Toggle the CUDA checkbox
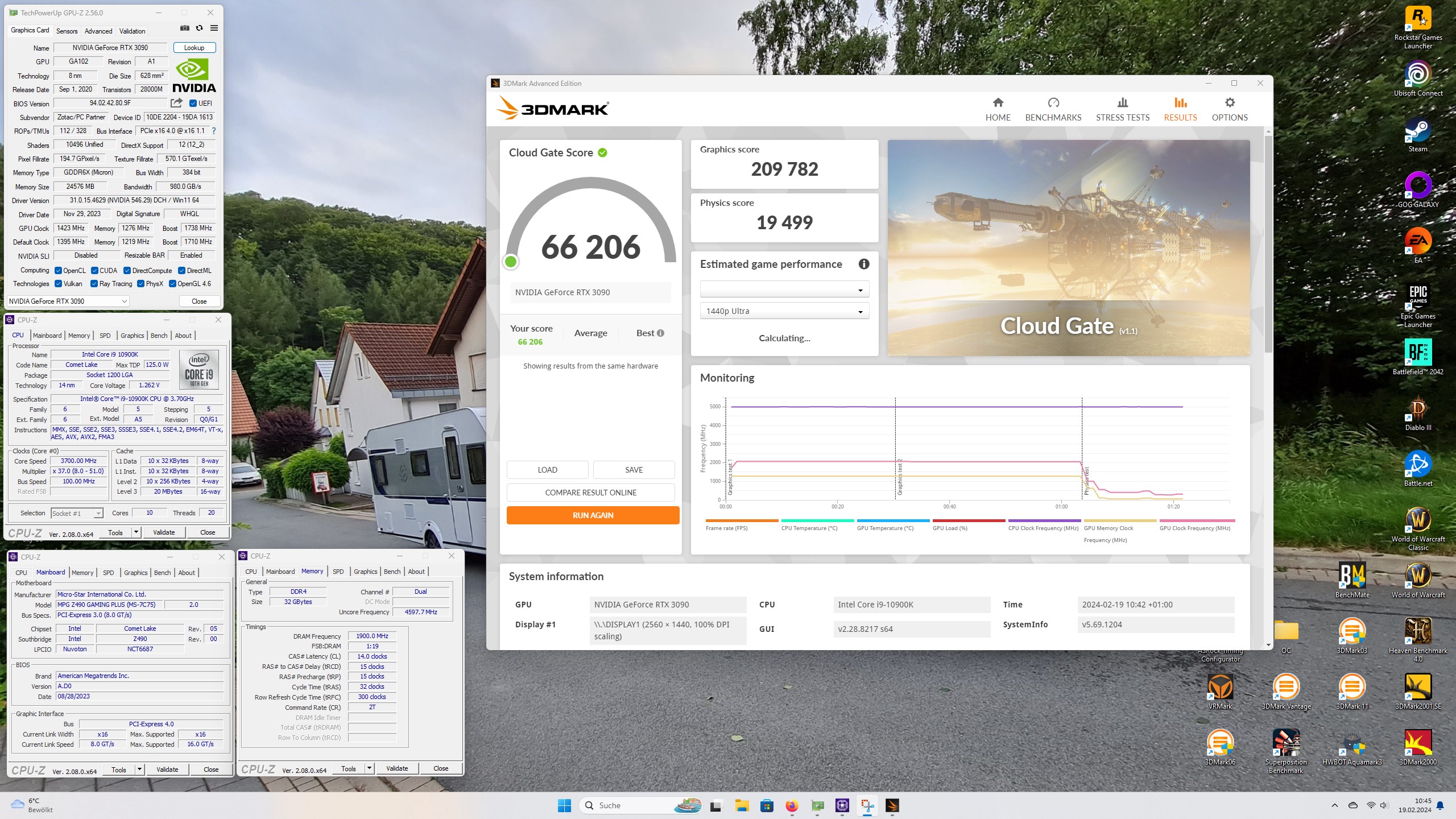1456x819 pixels. 94,271
